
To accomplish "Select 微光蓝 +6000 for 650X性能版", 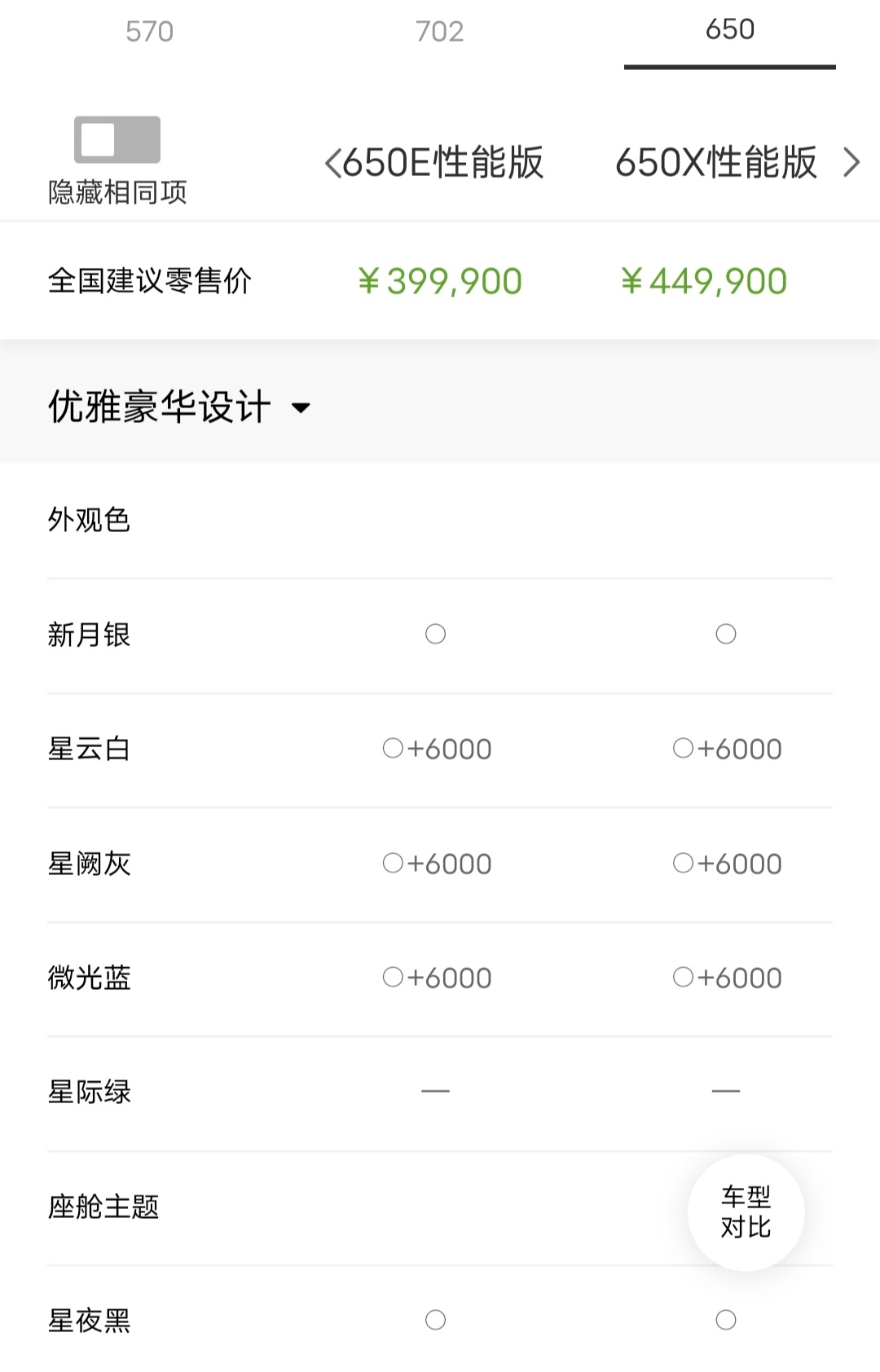I will (684, 977).
